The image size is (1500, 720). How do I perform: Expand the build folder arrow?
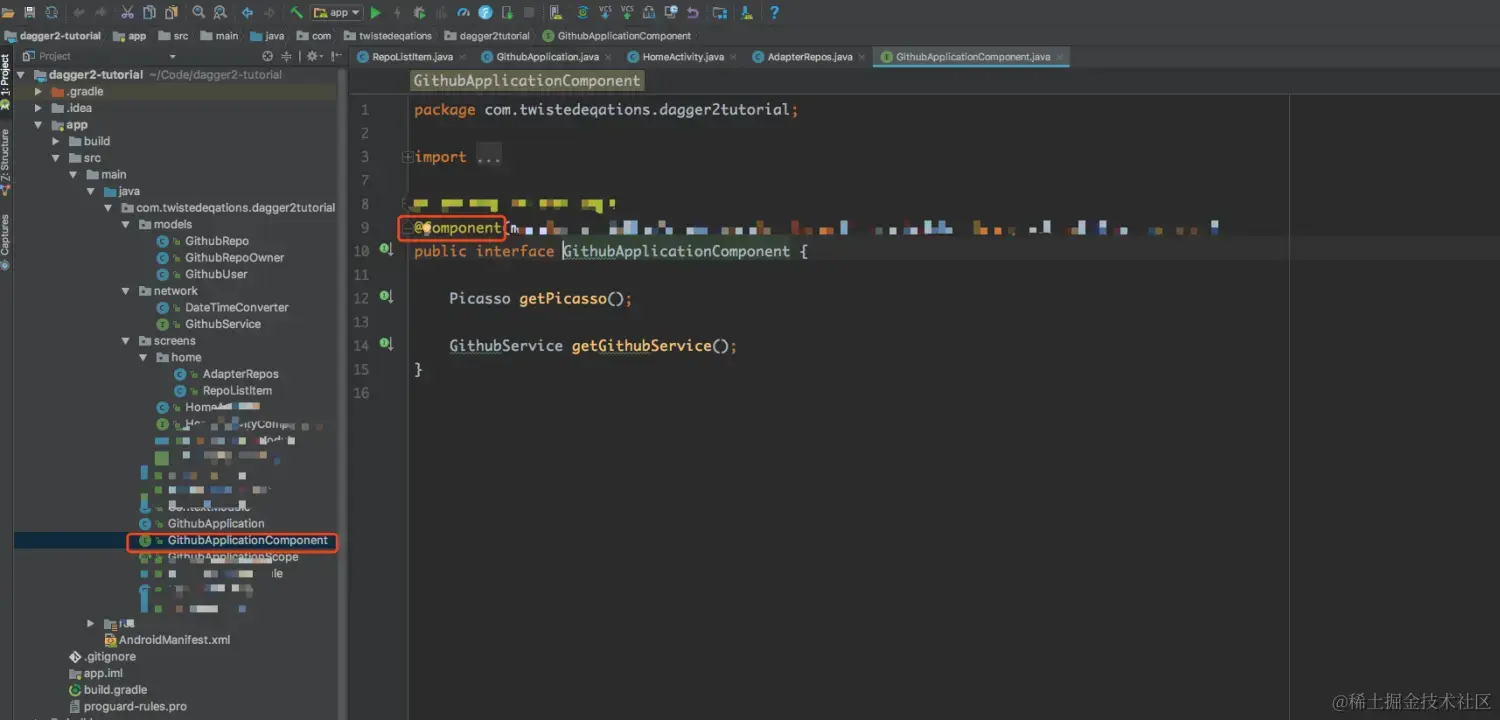[x=56, y=142]
